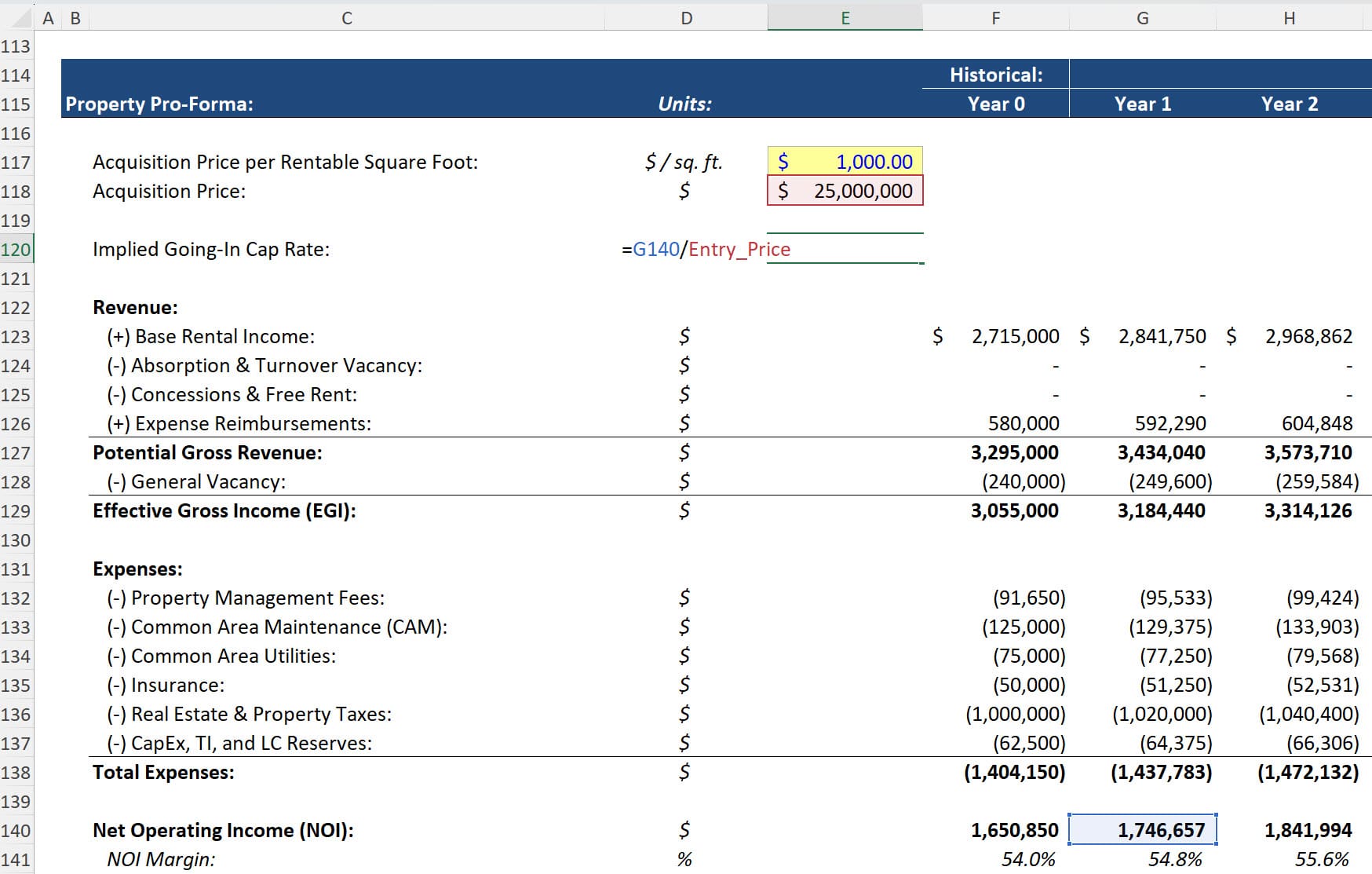Viewport: 1372px width, 874px height.
Task: Select the column H header
Action: pos(1290,16)
